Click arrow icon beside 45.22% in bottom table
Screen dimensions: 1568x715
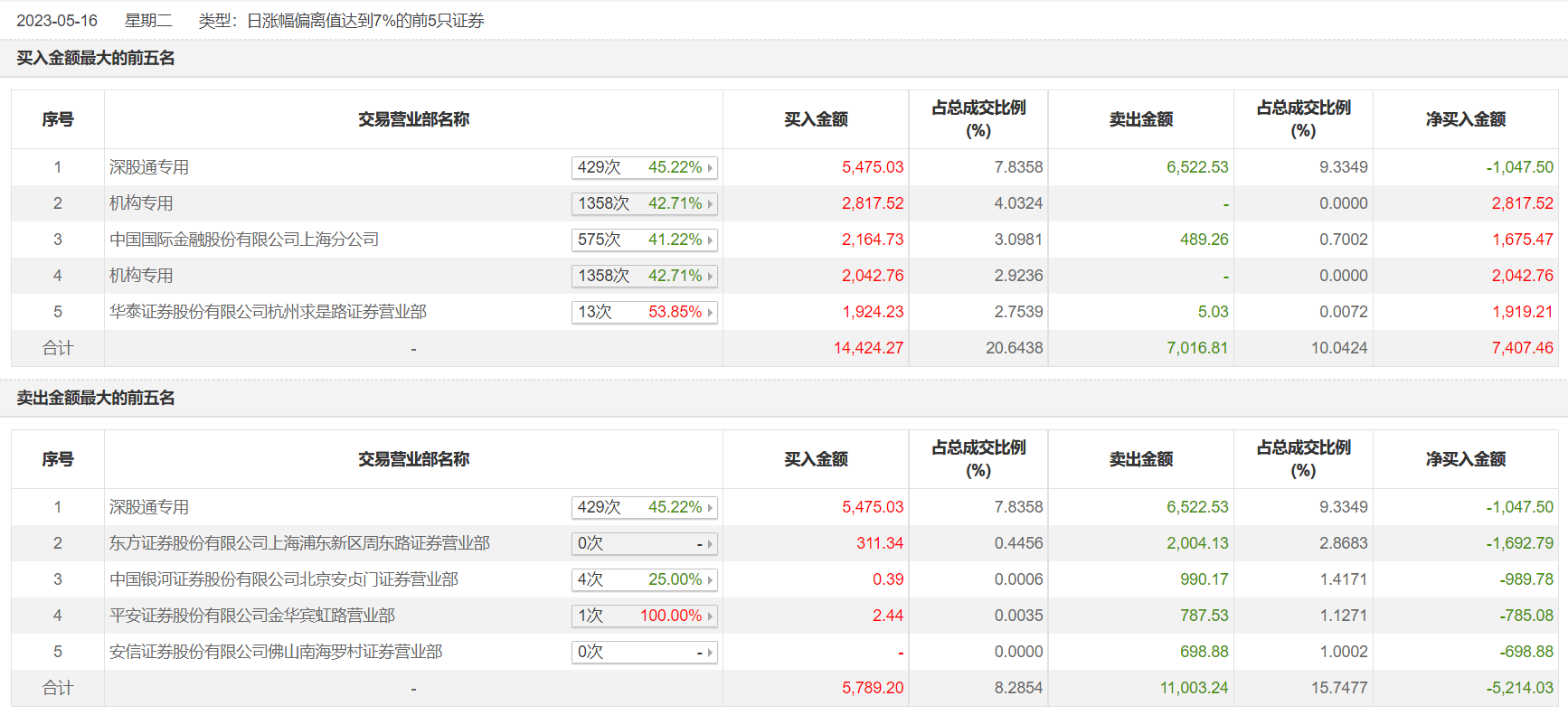point(711,508)
